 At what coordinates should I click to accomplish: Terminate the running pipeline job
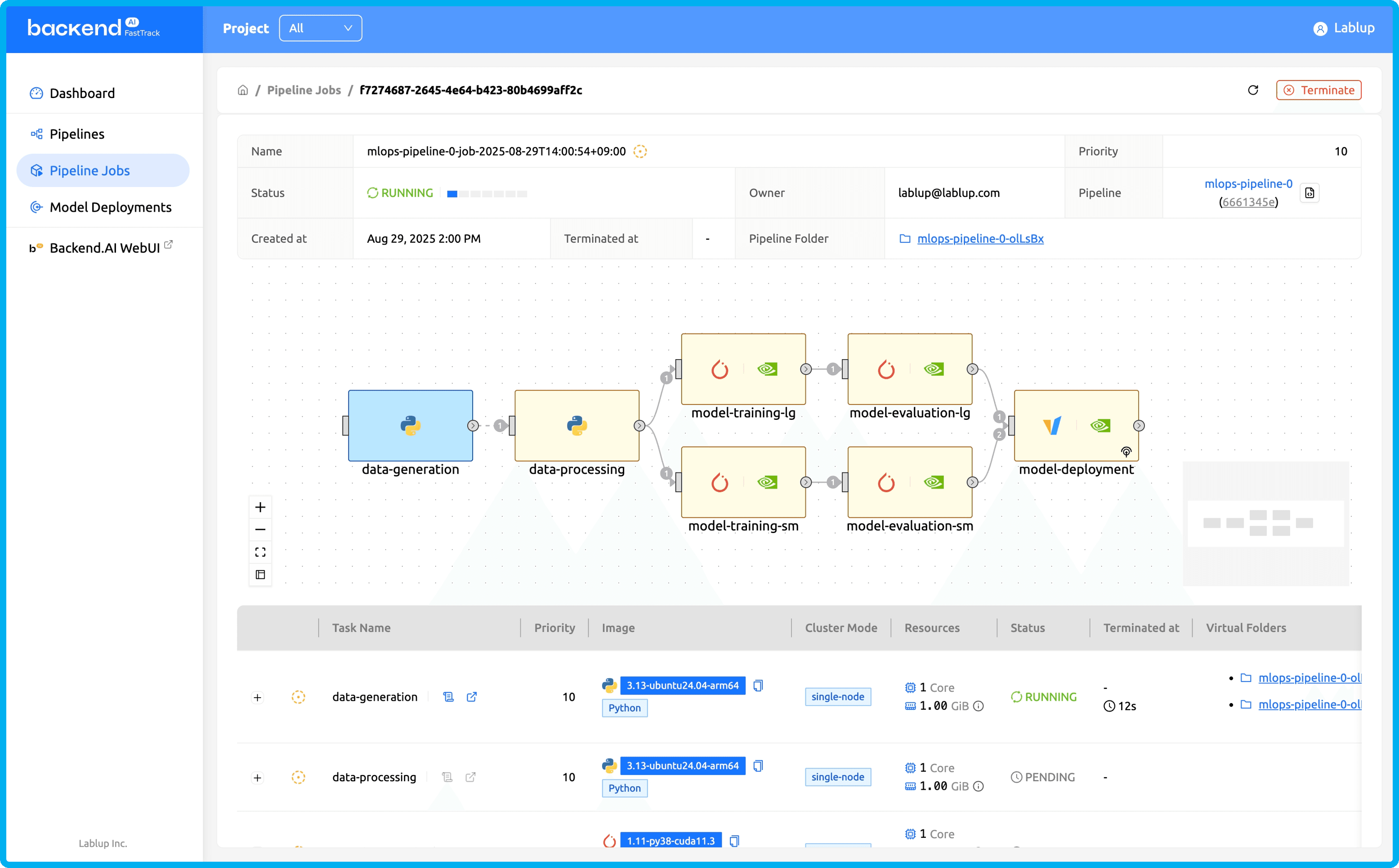(x=1319, y=90)
